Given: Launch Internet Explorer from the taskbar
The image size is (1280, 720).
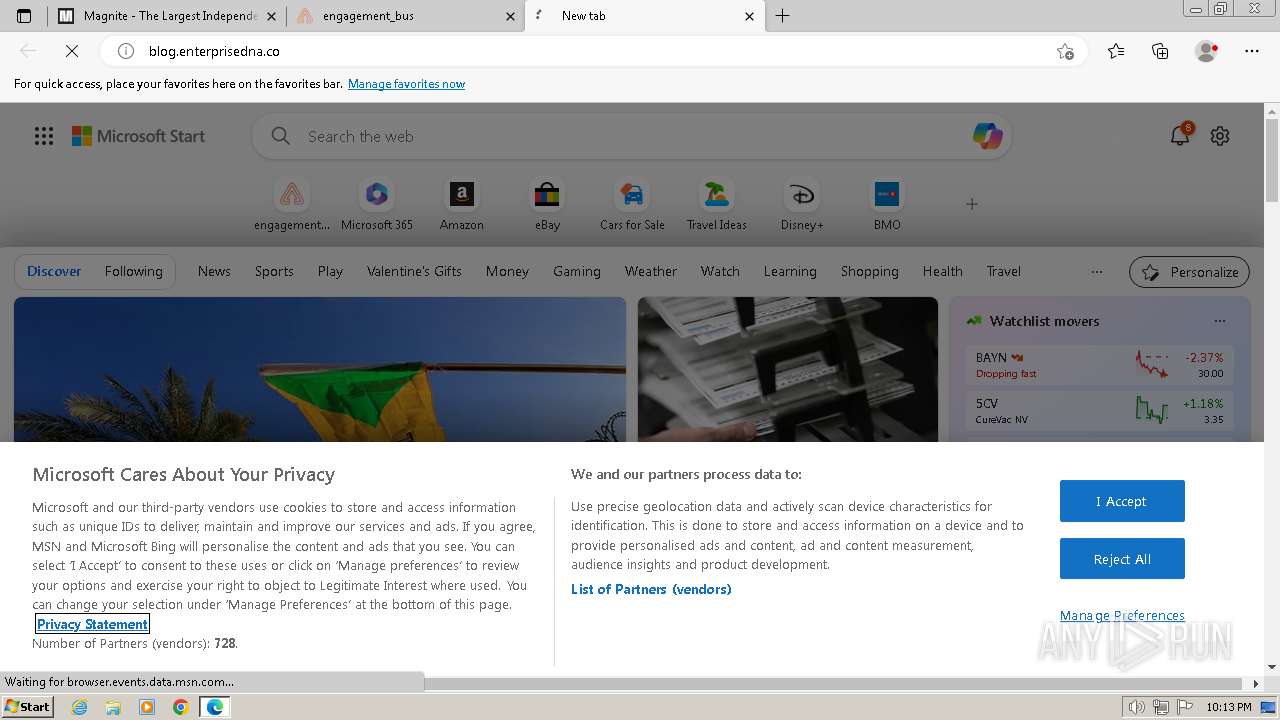Looking at the screenshot, I should click(x=79, y=707).
